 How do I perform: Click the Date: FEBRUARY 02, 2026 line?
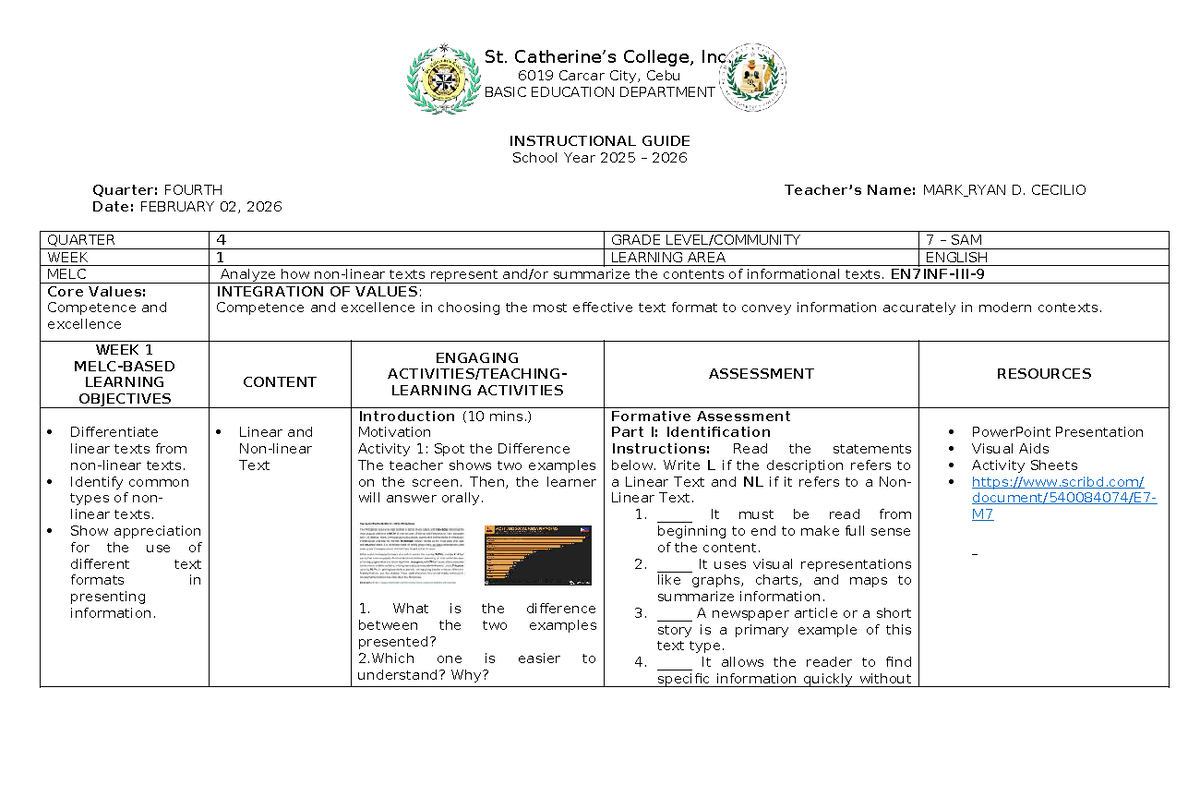[187, 206]
